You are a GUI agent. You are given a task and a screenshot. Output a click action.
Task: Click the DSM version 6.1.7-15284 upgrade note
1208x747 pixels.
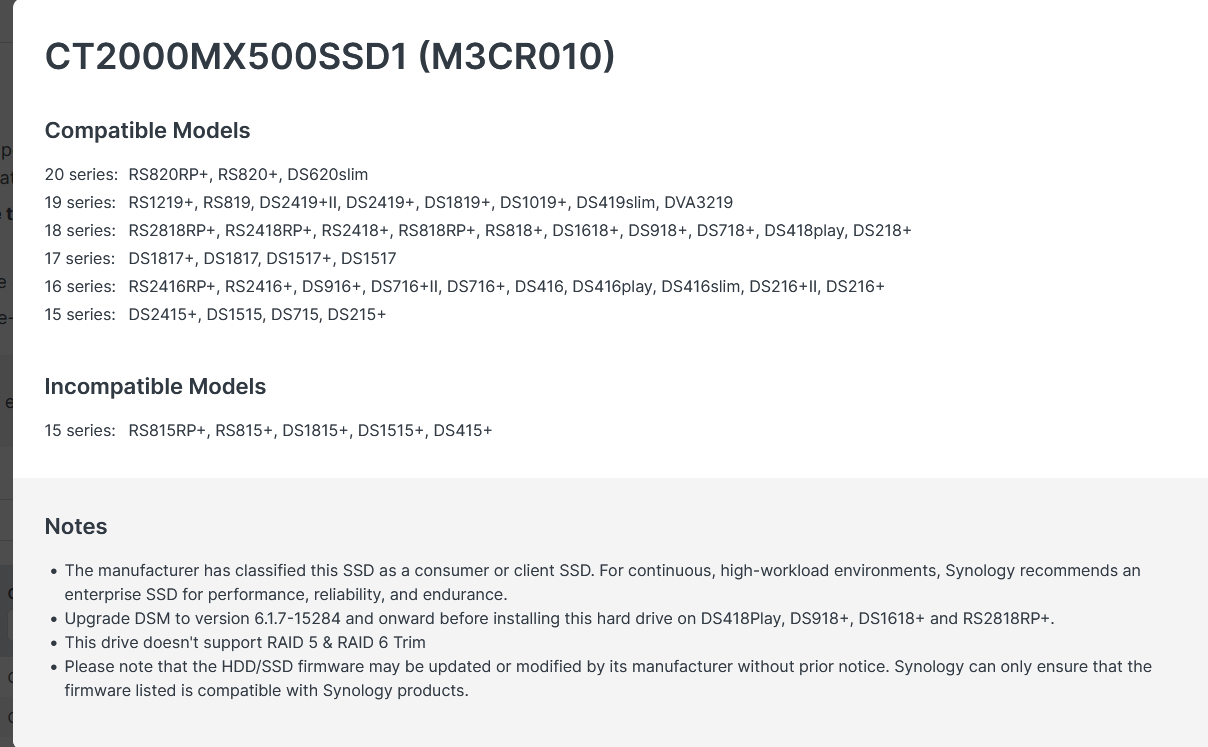point(559,618)
